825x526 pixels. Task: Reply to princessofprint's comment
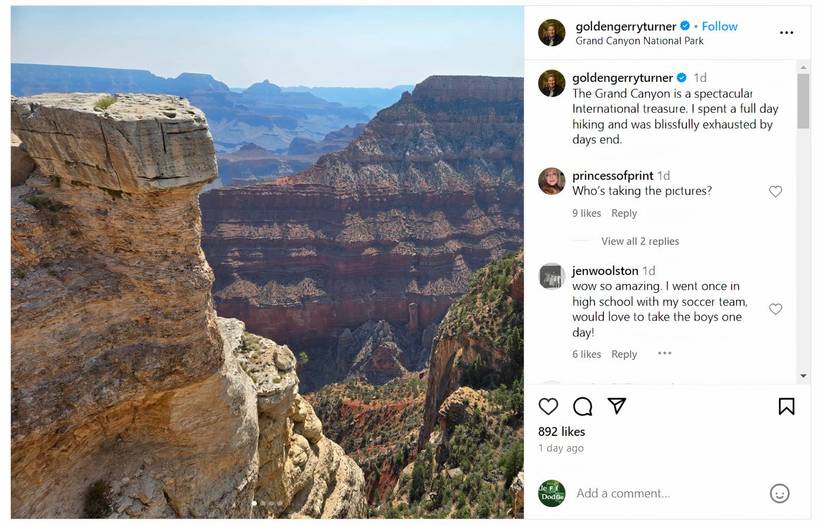tap(624, 213)
